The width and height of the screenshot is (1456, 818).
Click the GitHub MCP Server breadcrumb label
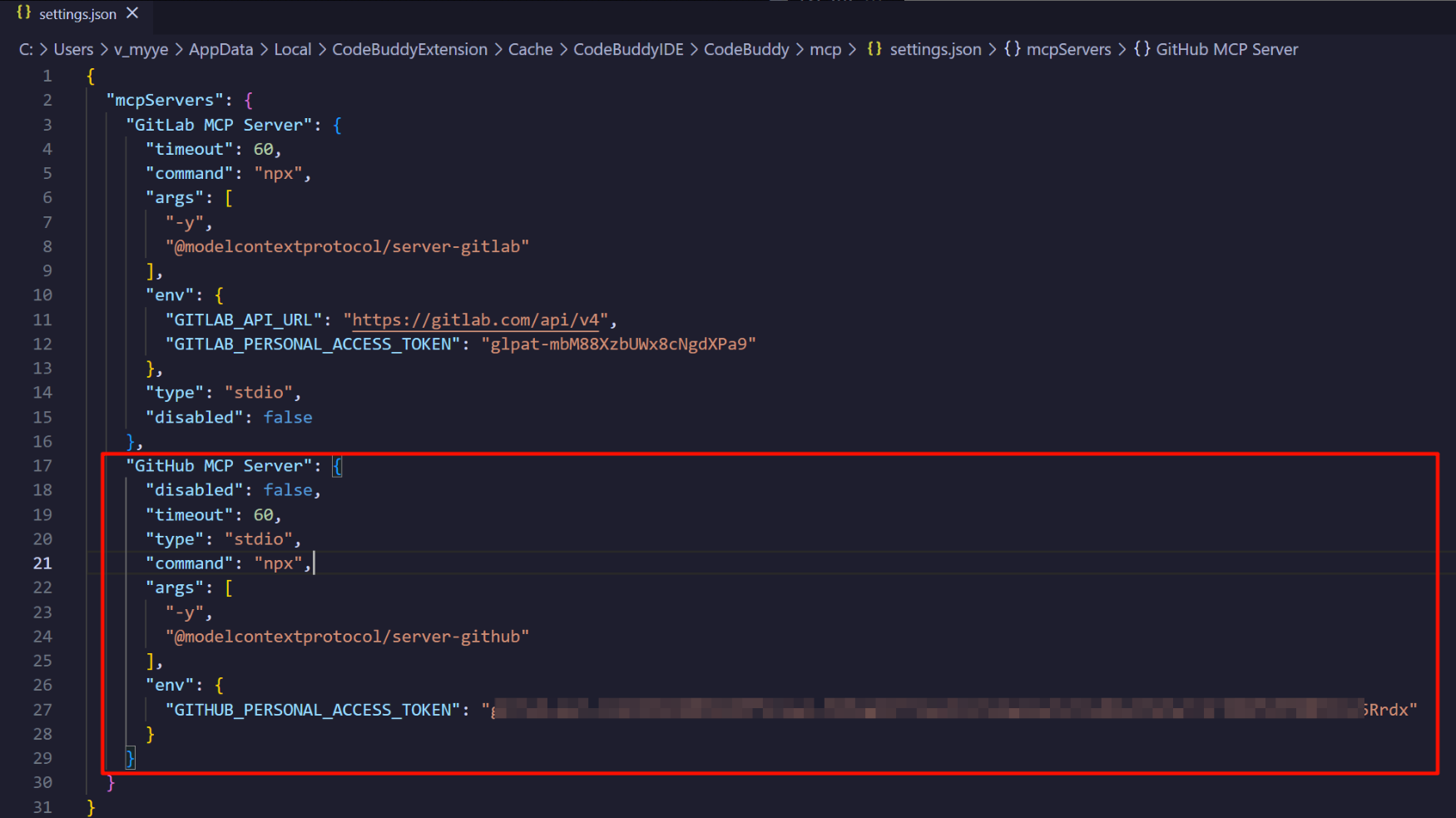(x=1226, y=49)
